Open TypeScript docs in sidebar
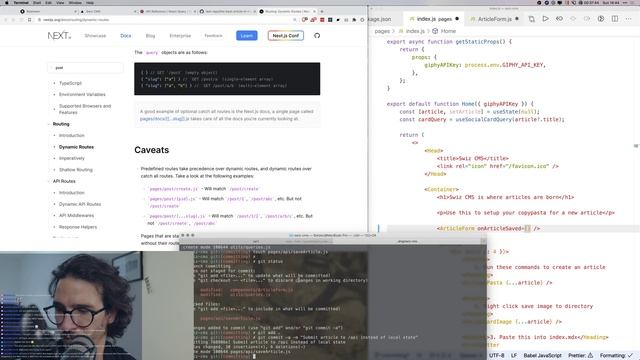The image size is (640, 360). tap(70, 83)
